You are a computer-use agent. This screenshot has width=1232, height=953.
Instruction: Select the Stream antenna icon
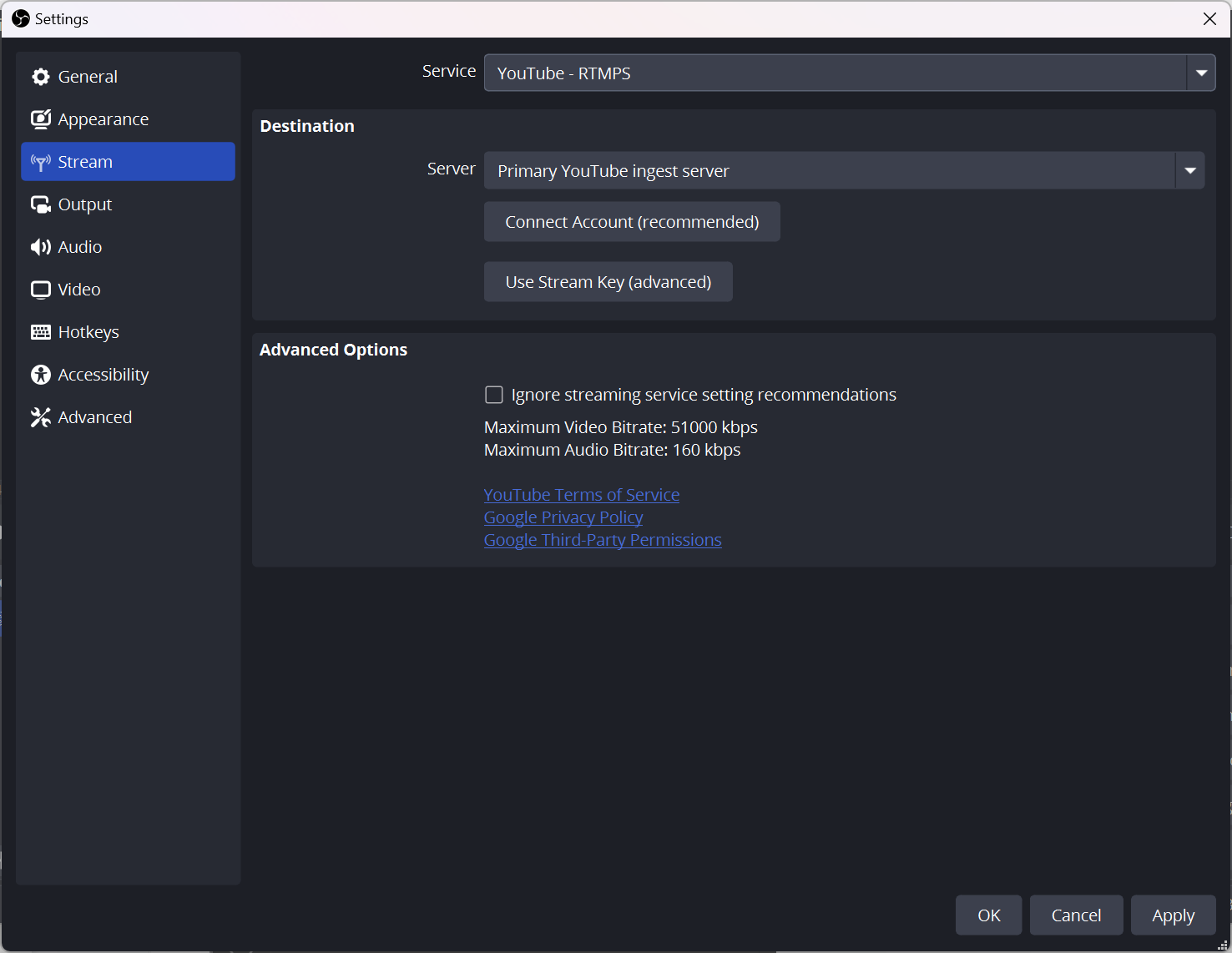tap(40, 161)
